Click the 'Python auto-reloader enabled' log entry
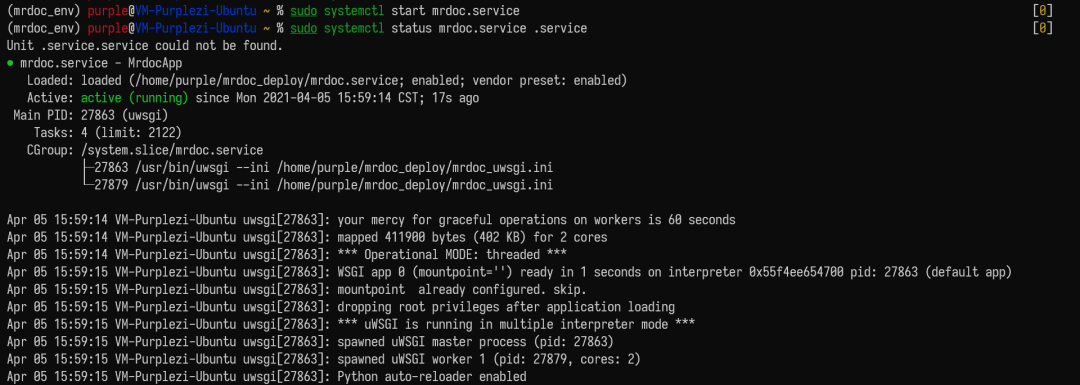This screenshot has width=1080, height=385. tap(432, 377)
